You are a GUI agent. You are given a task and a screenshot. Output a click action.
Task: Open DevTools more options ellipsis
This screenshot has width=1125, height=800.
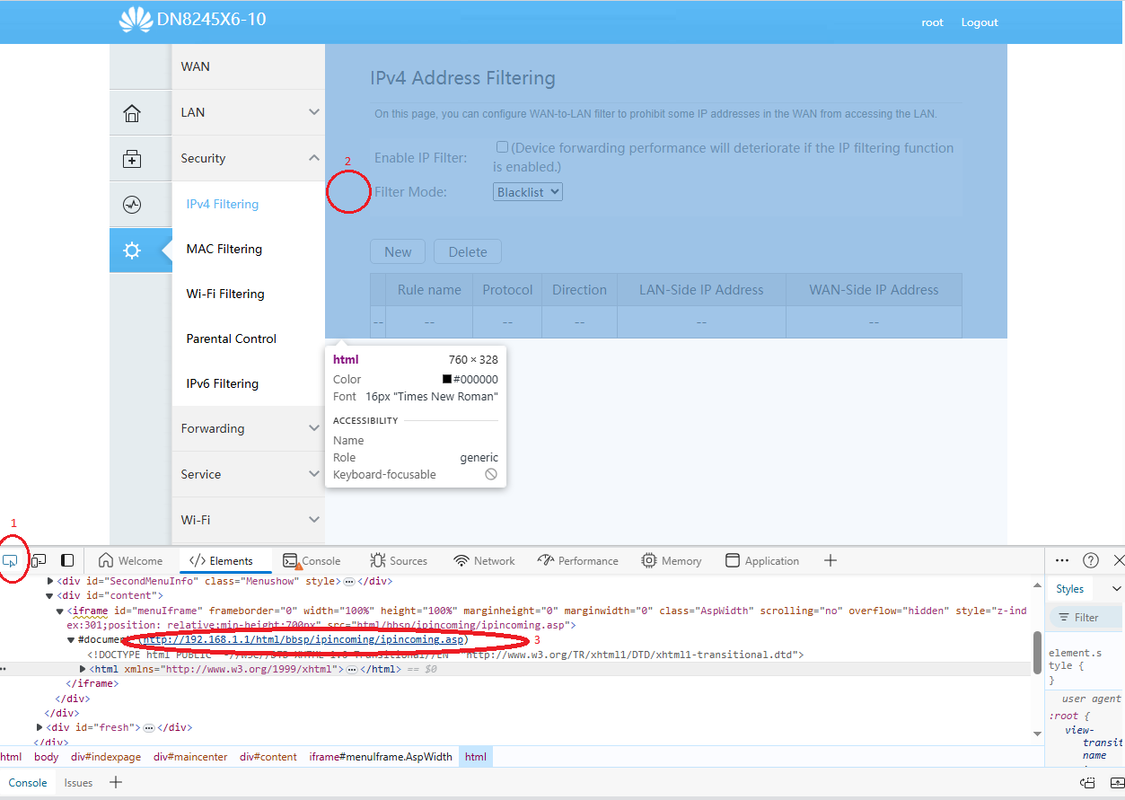click(1062, 560)
